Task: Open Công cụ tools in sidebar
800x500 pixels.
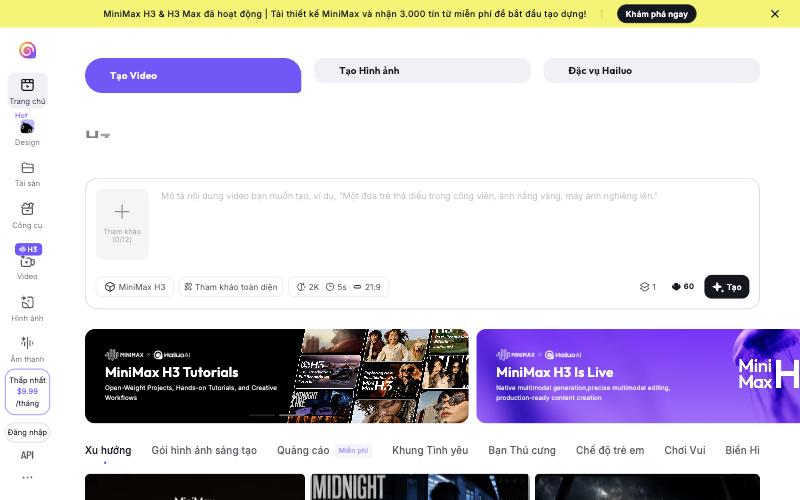Action: click(28, 216)
